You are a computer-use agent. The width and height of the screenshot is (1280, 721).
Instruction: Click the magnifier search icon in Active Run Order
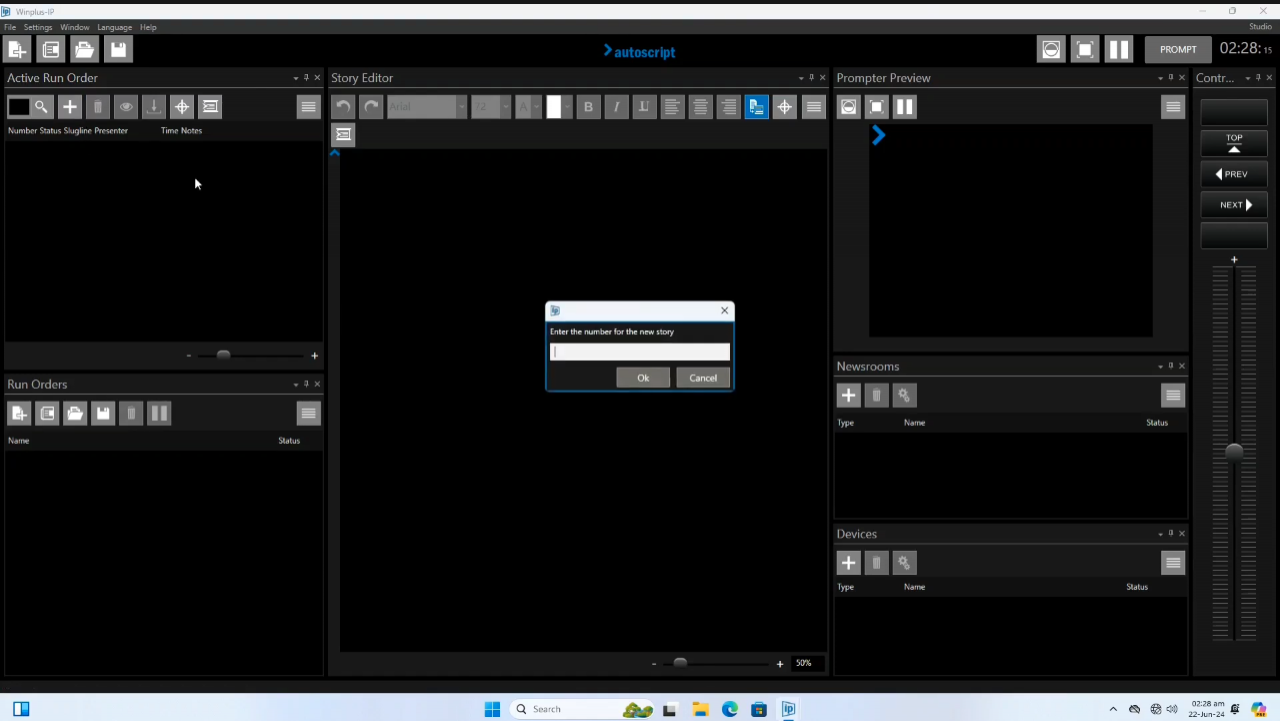[41, 107]
